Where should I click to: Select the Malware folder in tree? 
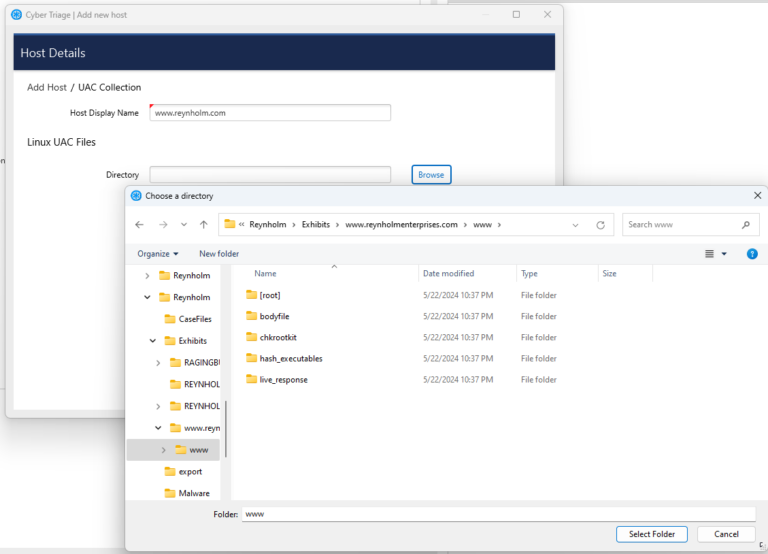coord(194,493)
